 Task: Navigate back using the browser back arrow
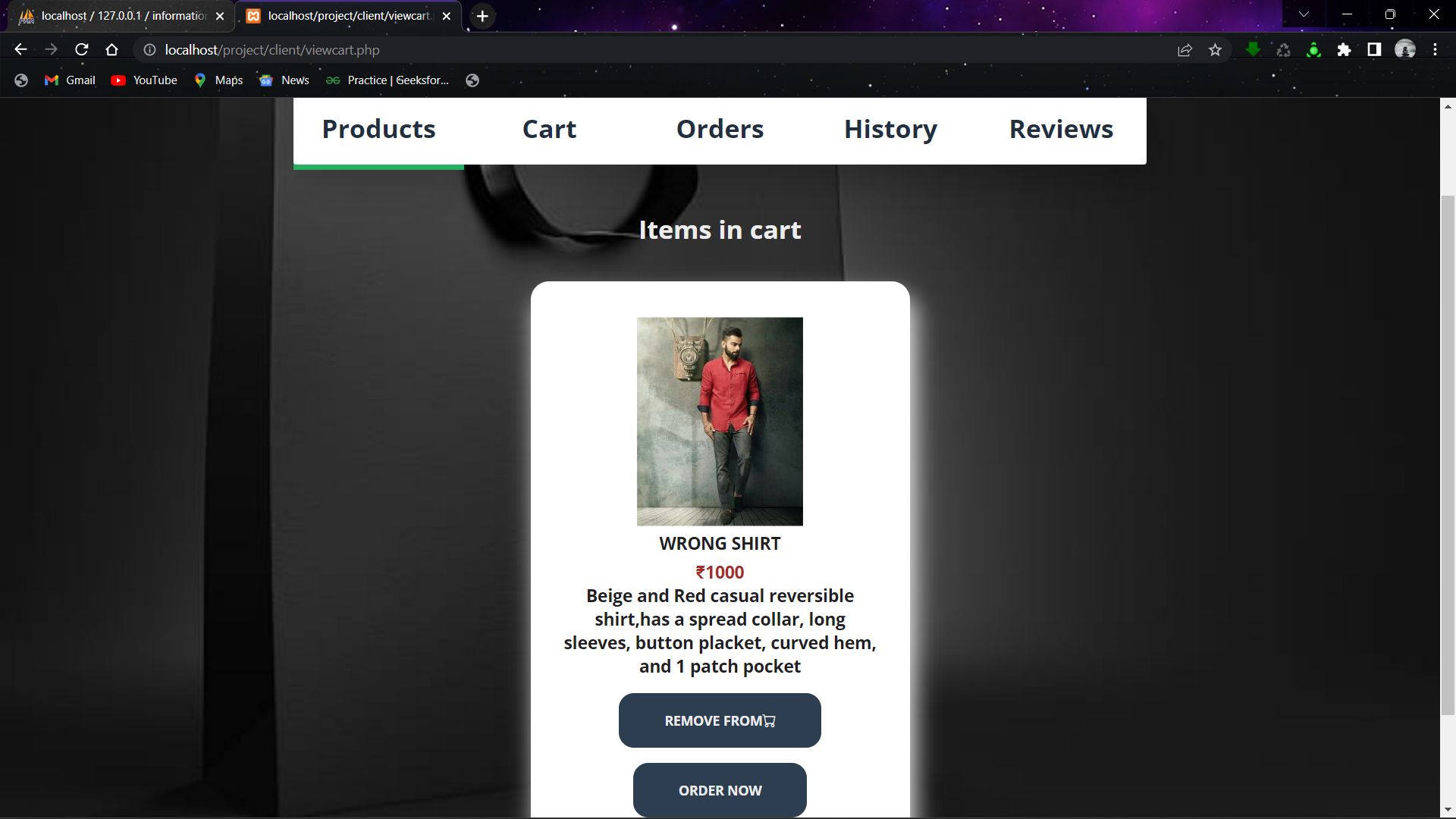[x=20, y=49]
